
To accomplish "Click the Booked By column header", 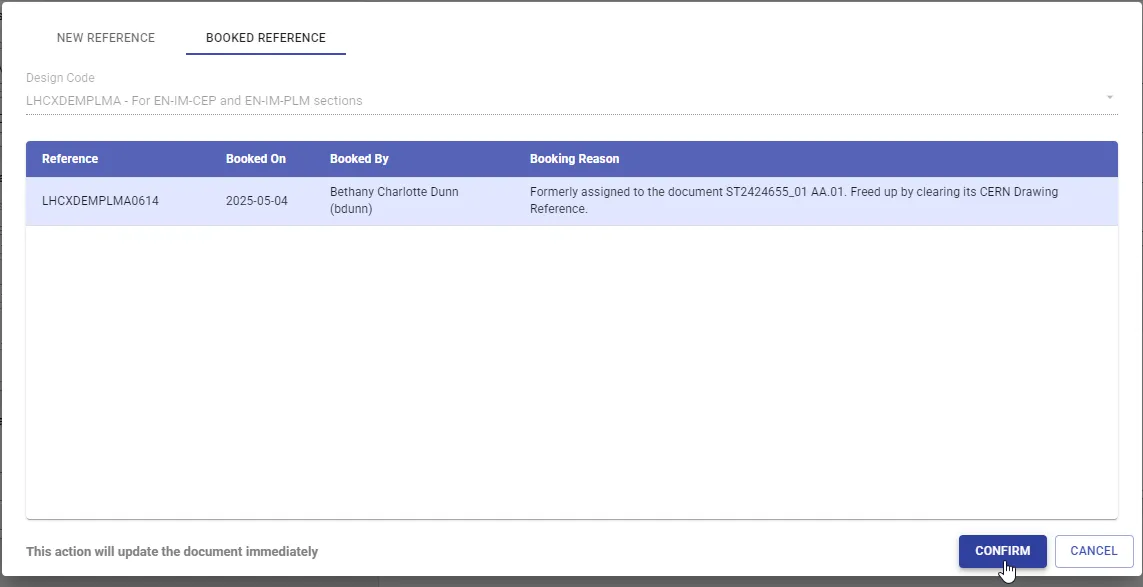I will pyautogui.click(x=359, y=159).
